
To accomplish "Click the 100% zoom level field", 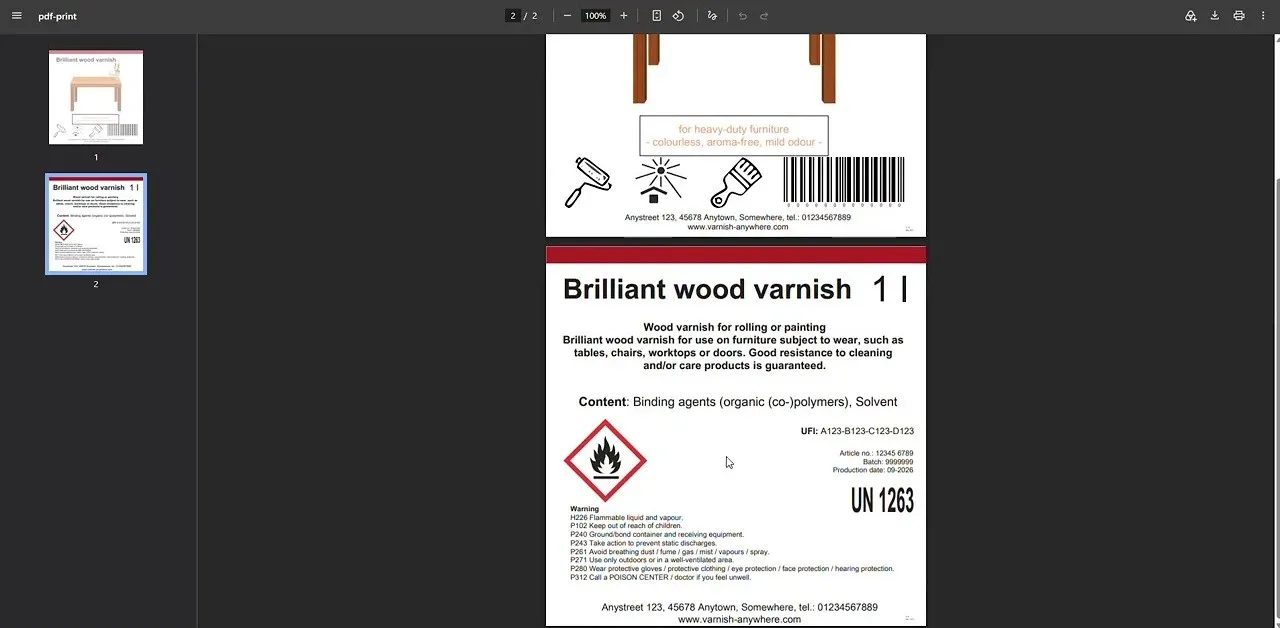I will [596, 16].
